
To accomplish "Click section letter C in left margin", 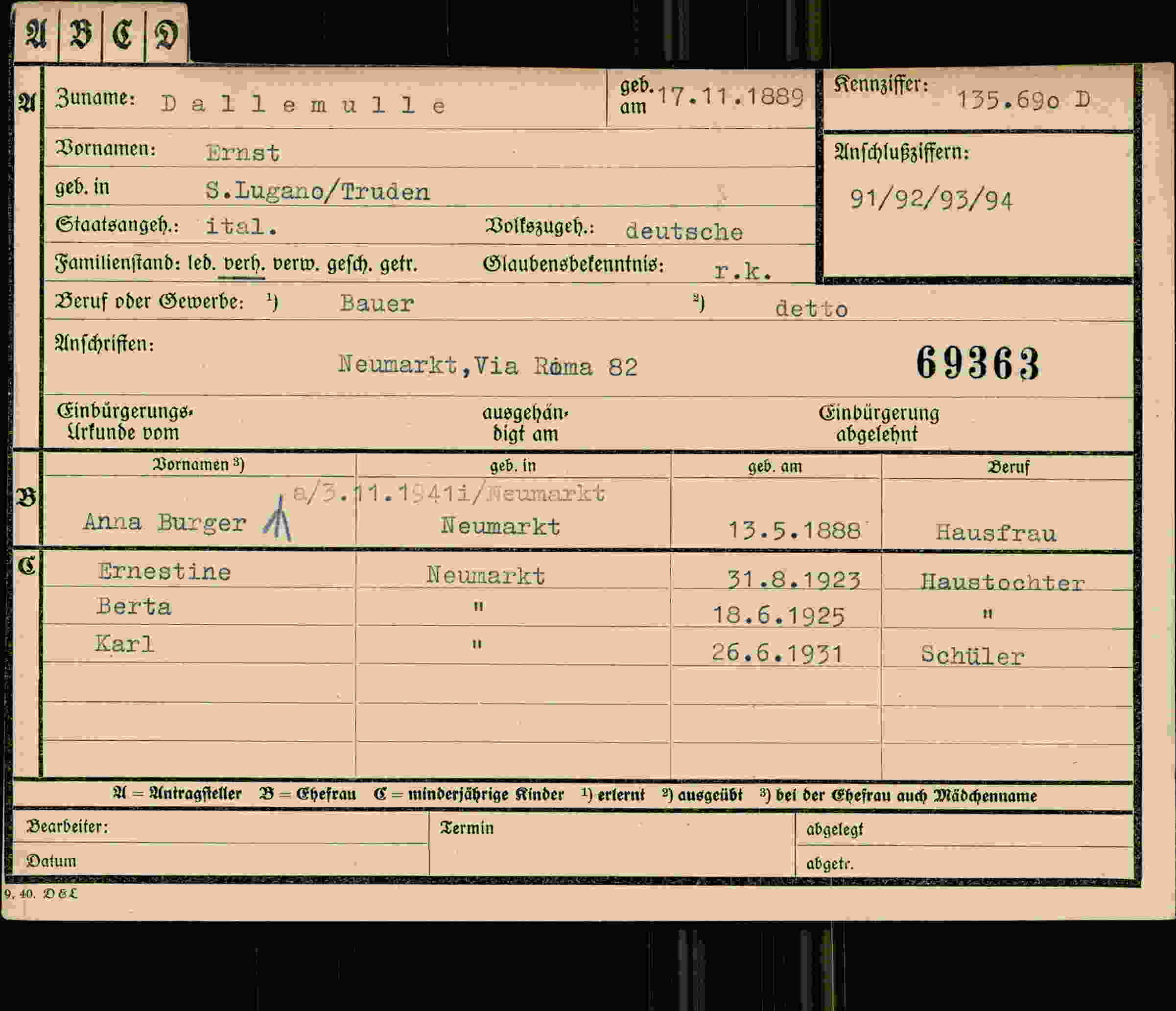I will pyautogui.click(x=26, y=565).
